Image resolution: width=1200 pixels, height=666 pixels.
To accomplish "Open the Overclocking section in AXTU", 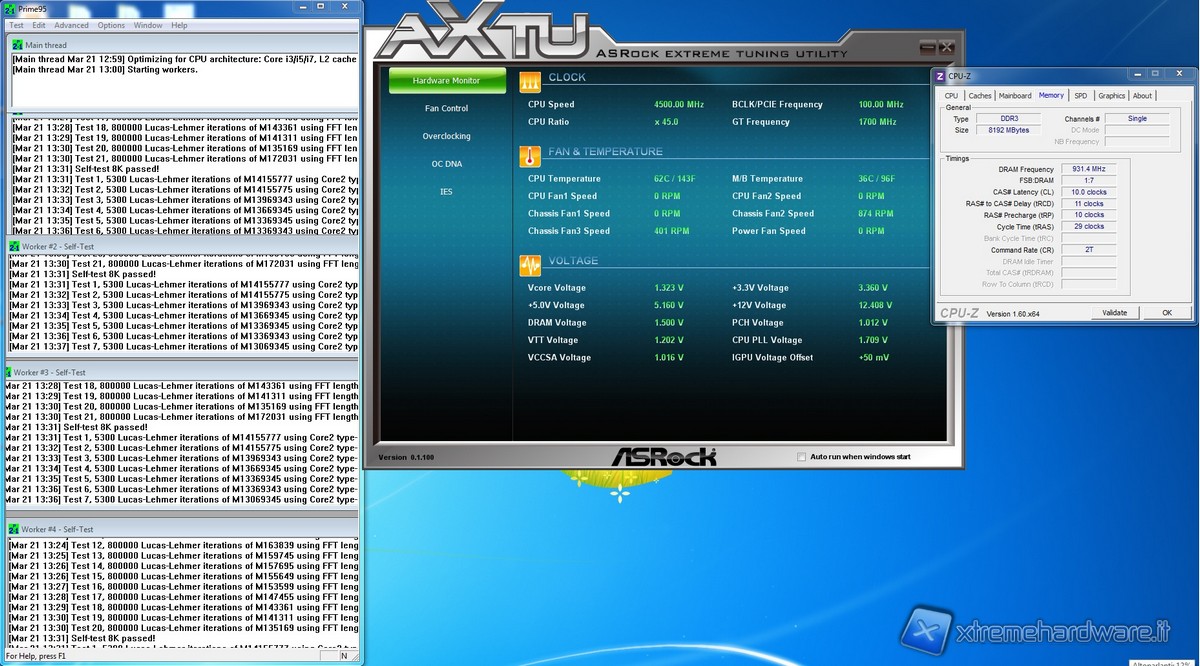I will click(446, 136).
